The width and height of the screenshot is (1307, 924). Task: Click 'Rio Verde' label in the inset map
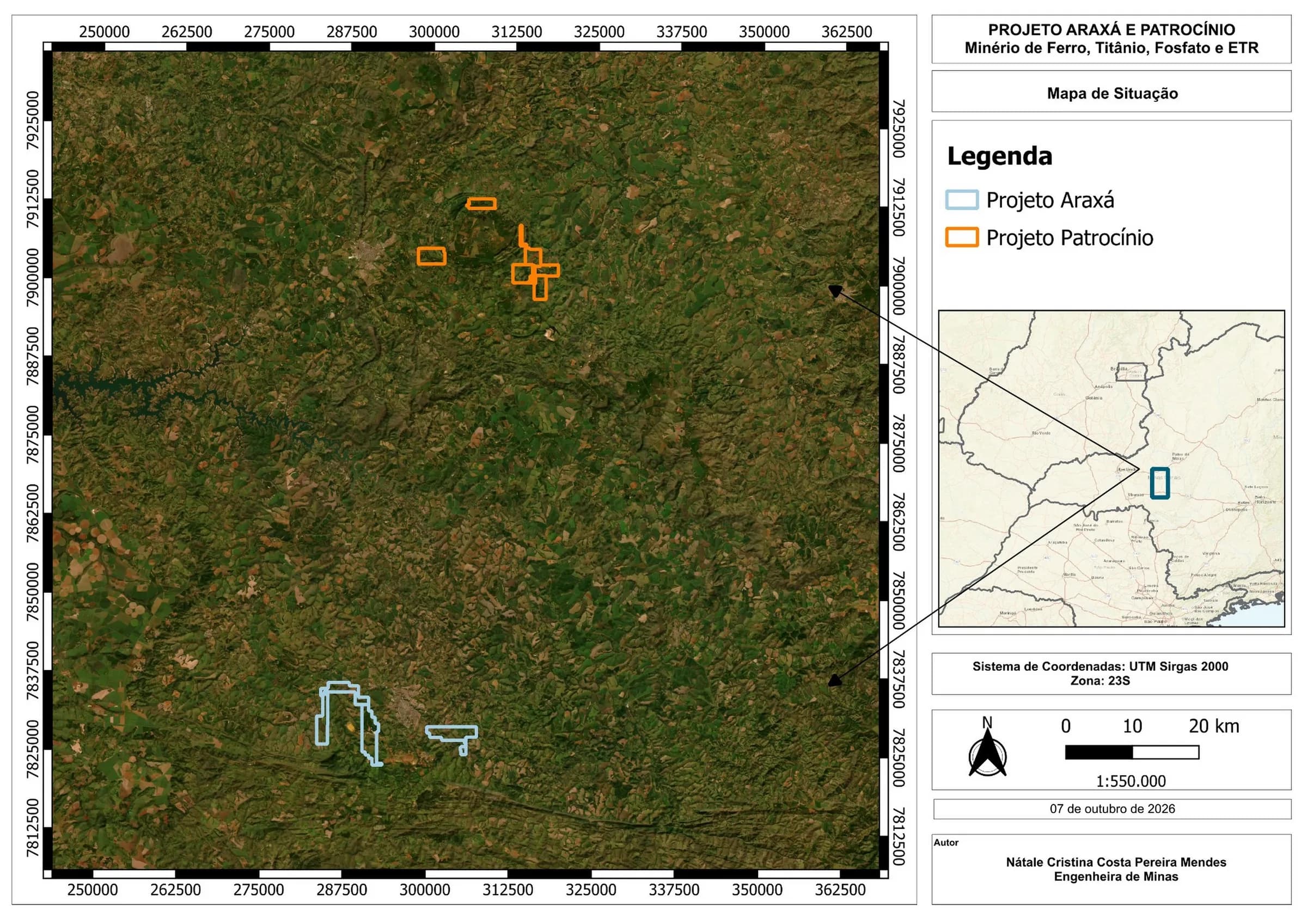pos(1041,433)
